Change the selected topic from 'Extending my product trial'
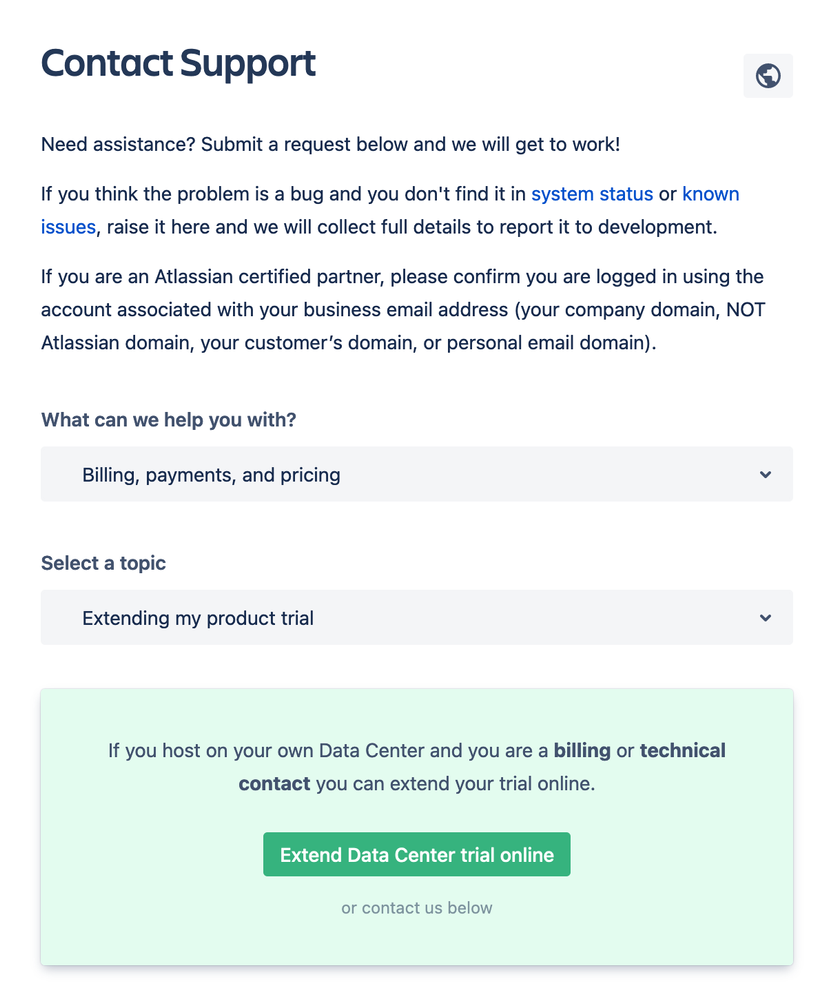This screenshot has height=999, width=827. tap(416, 618)
